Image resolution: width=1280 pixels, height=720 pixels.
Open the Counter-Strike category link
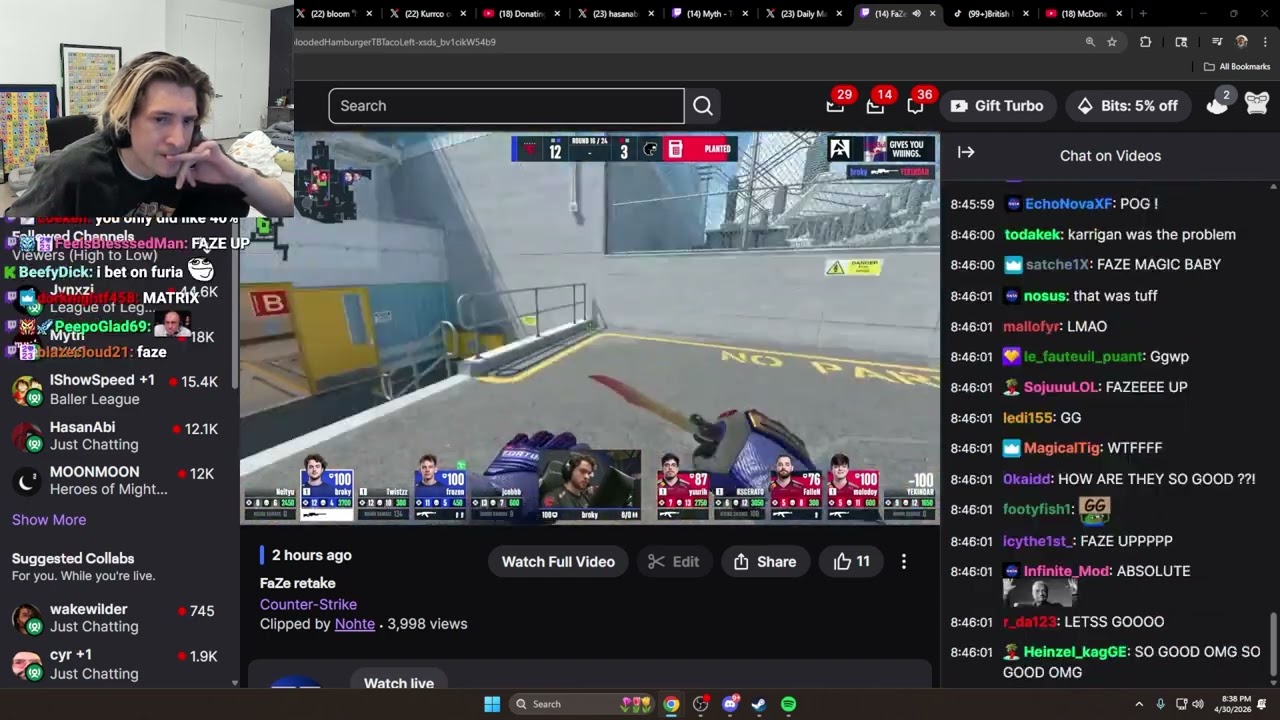point(308,604)
